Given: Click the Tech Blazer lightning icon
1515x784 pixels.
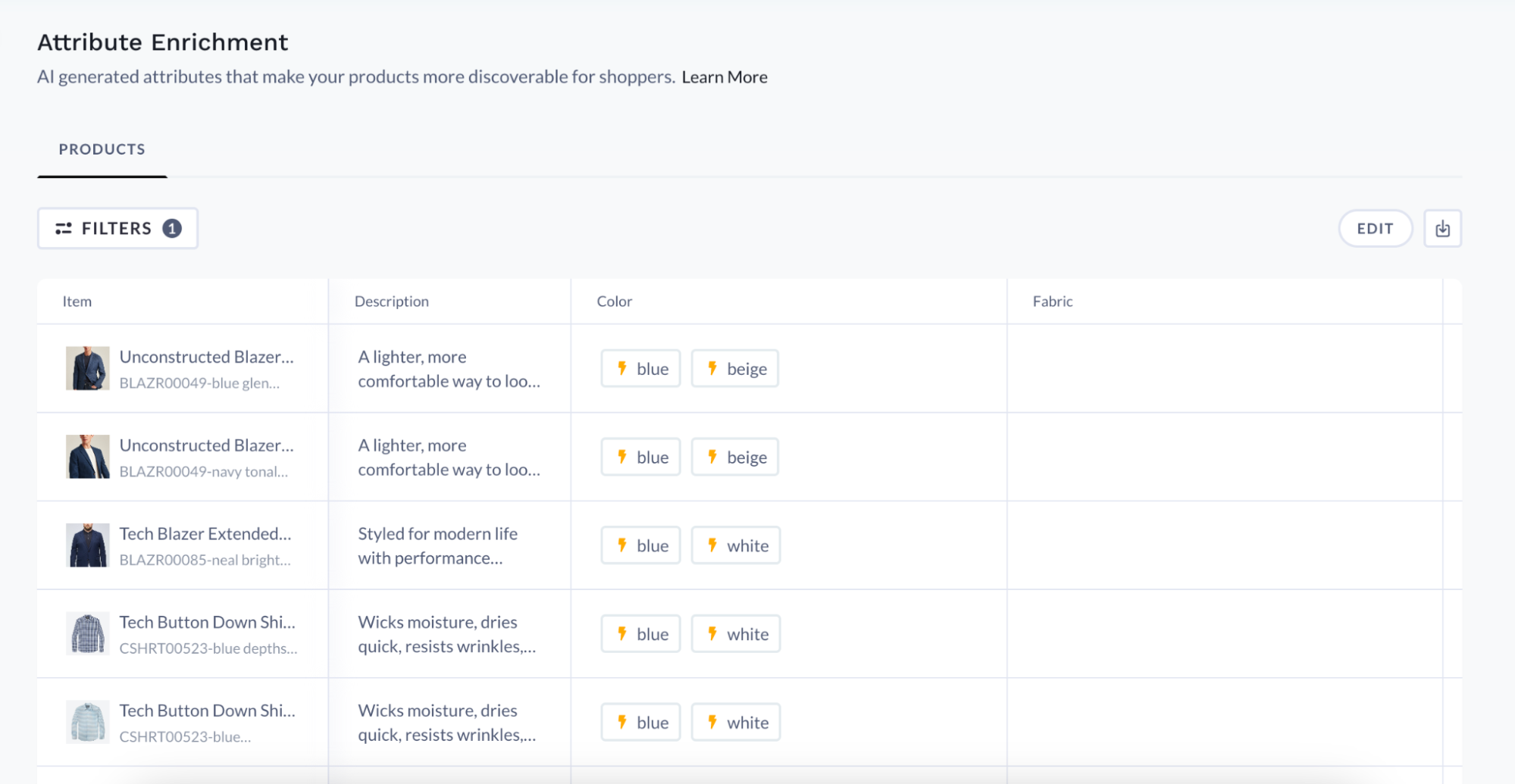Looking at the screenshot, I should click(624, 545).
